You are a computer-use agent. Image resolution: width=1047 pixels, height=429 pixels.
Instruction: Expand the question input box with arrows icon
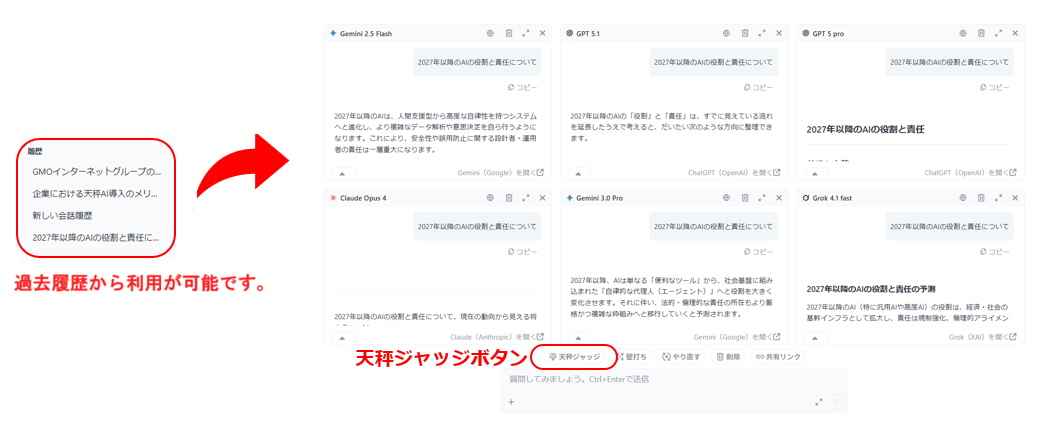click(x=819, y=402)
